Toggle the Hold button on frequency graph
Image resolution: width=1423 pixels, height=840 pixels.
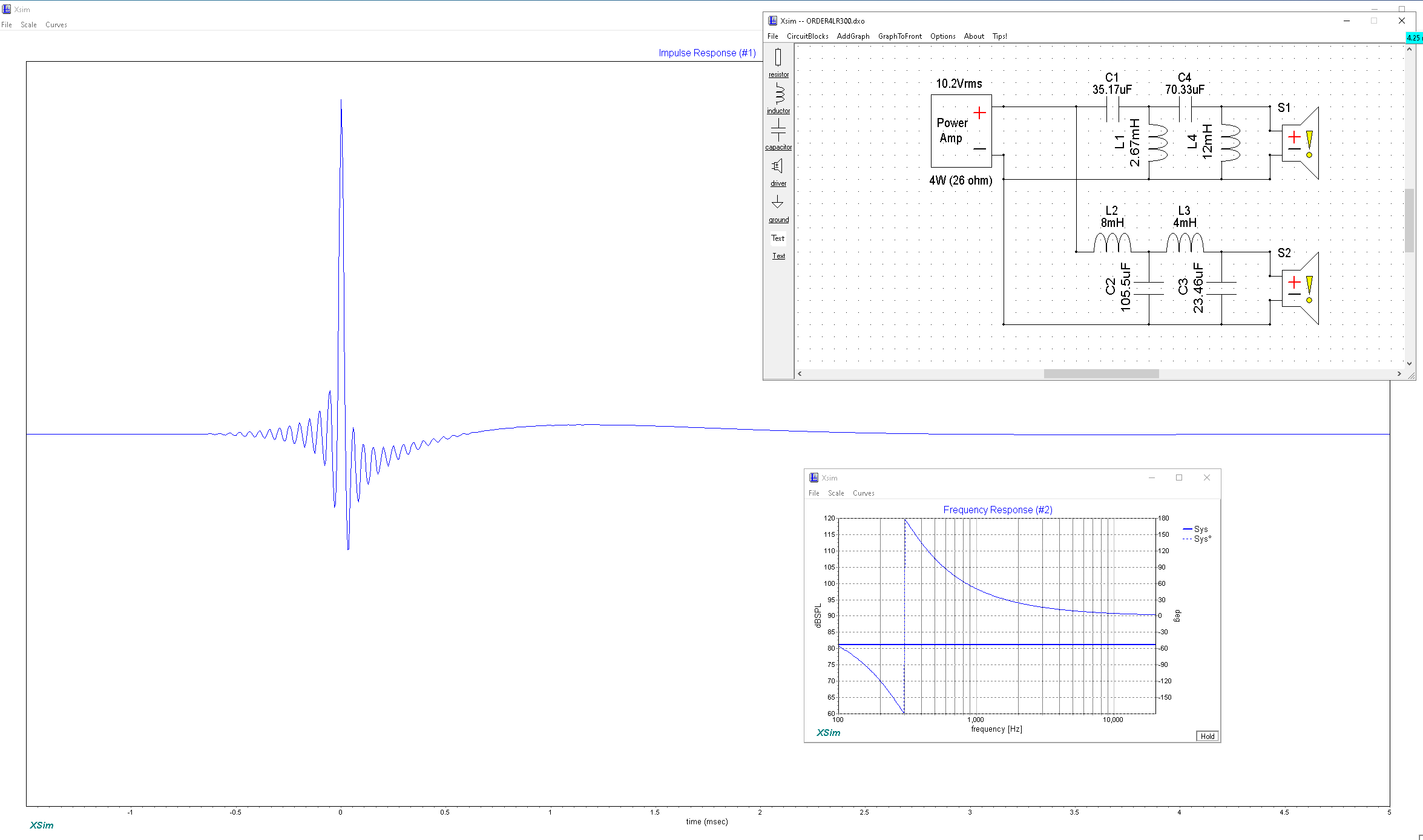click(1207, 736)
